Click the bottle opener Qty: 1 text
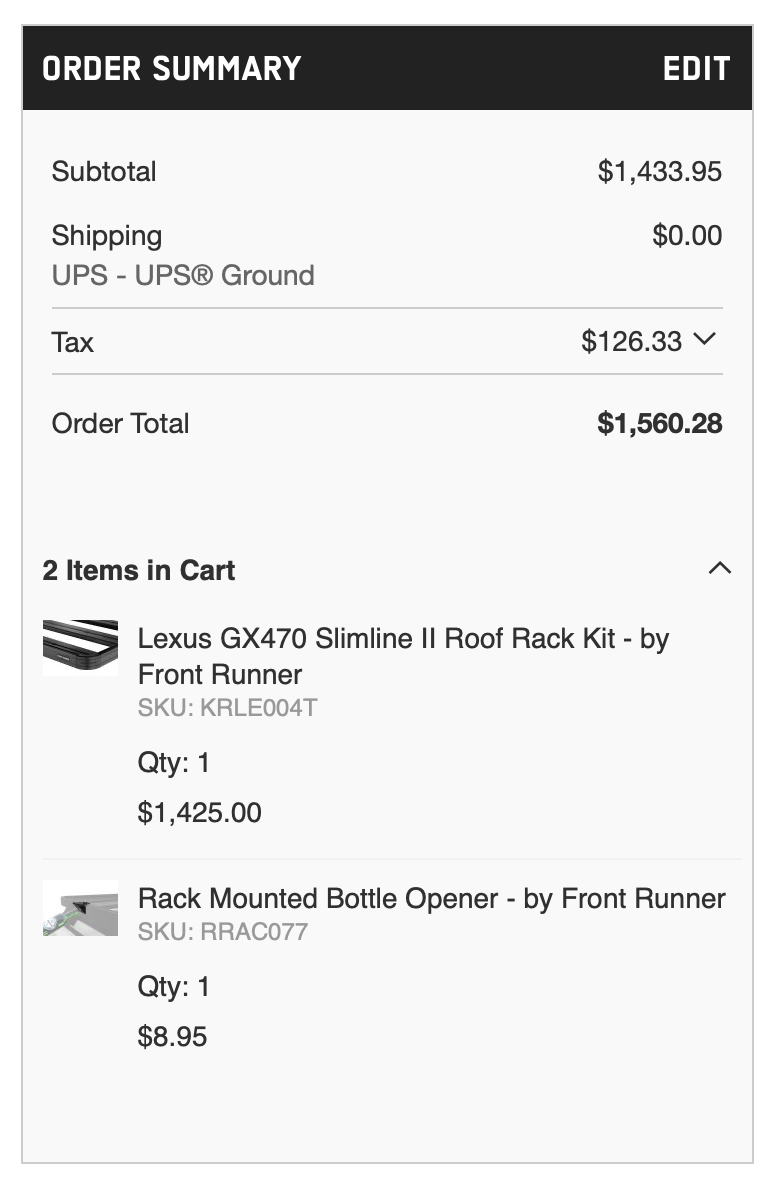778x1186 pixels. point(173,986)
